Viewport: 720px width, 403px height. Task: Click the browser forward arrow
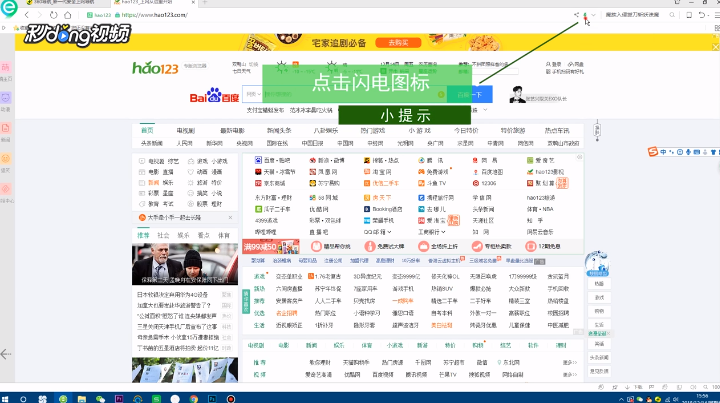tap(39, 15)
